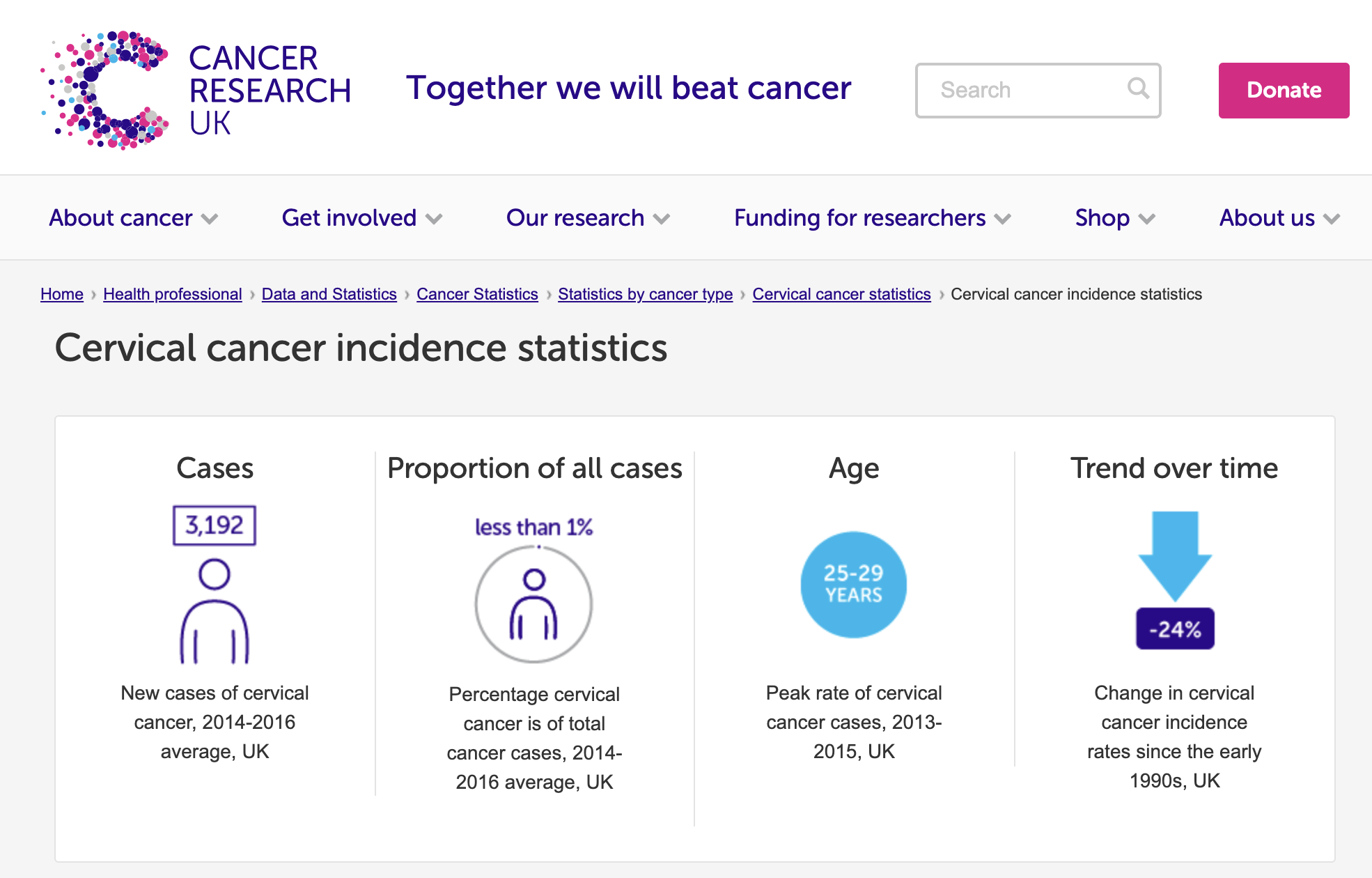Click the 25-29 years blue circle
The height and width of the screenshot is (878, 1372).
(x=853, y=584)
